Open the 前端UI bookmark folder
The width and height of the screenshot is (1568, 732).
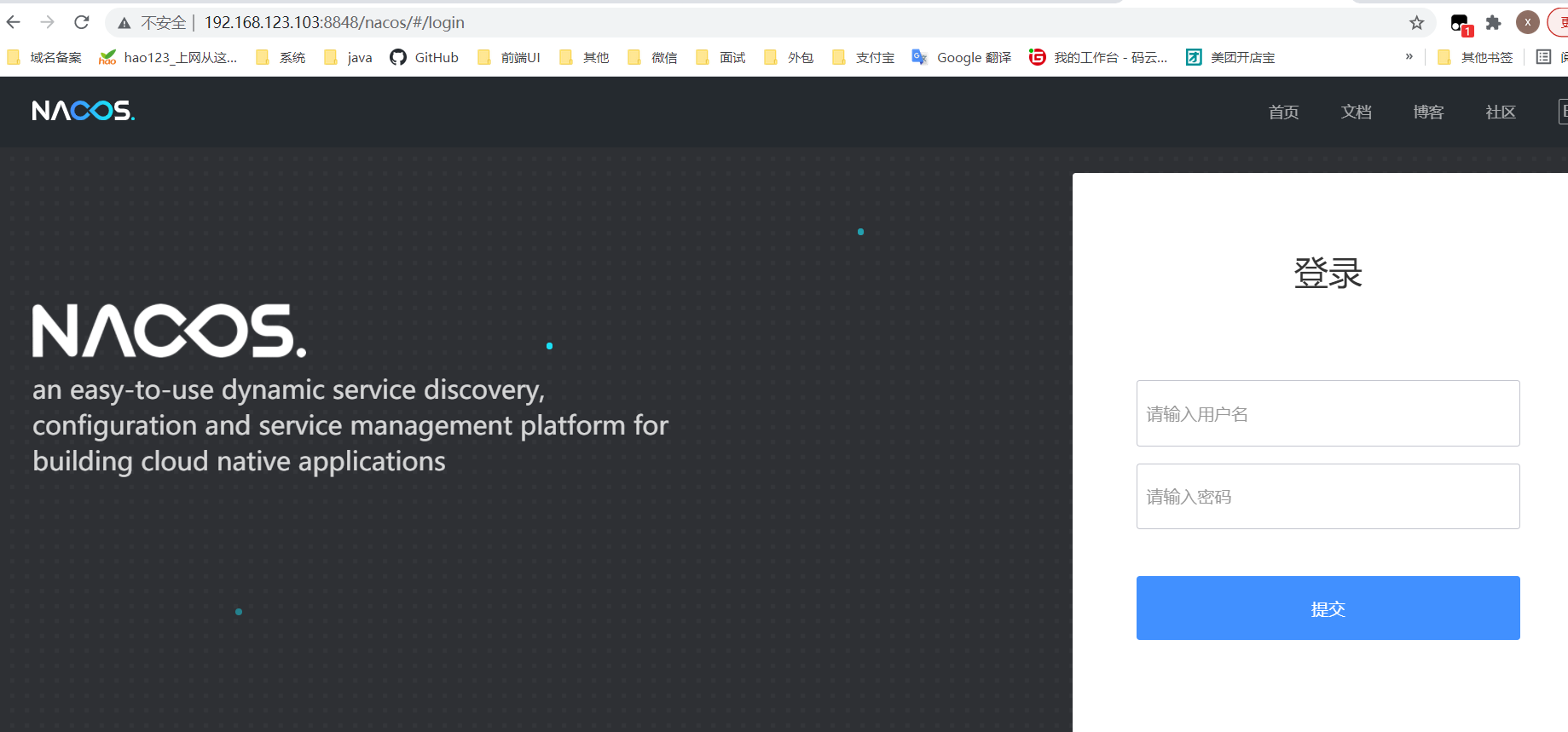click(x=509, y=57)
